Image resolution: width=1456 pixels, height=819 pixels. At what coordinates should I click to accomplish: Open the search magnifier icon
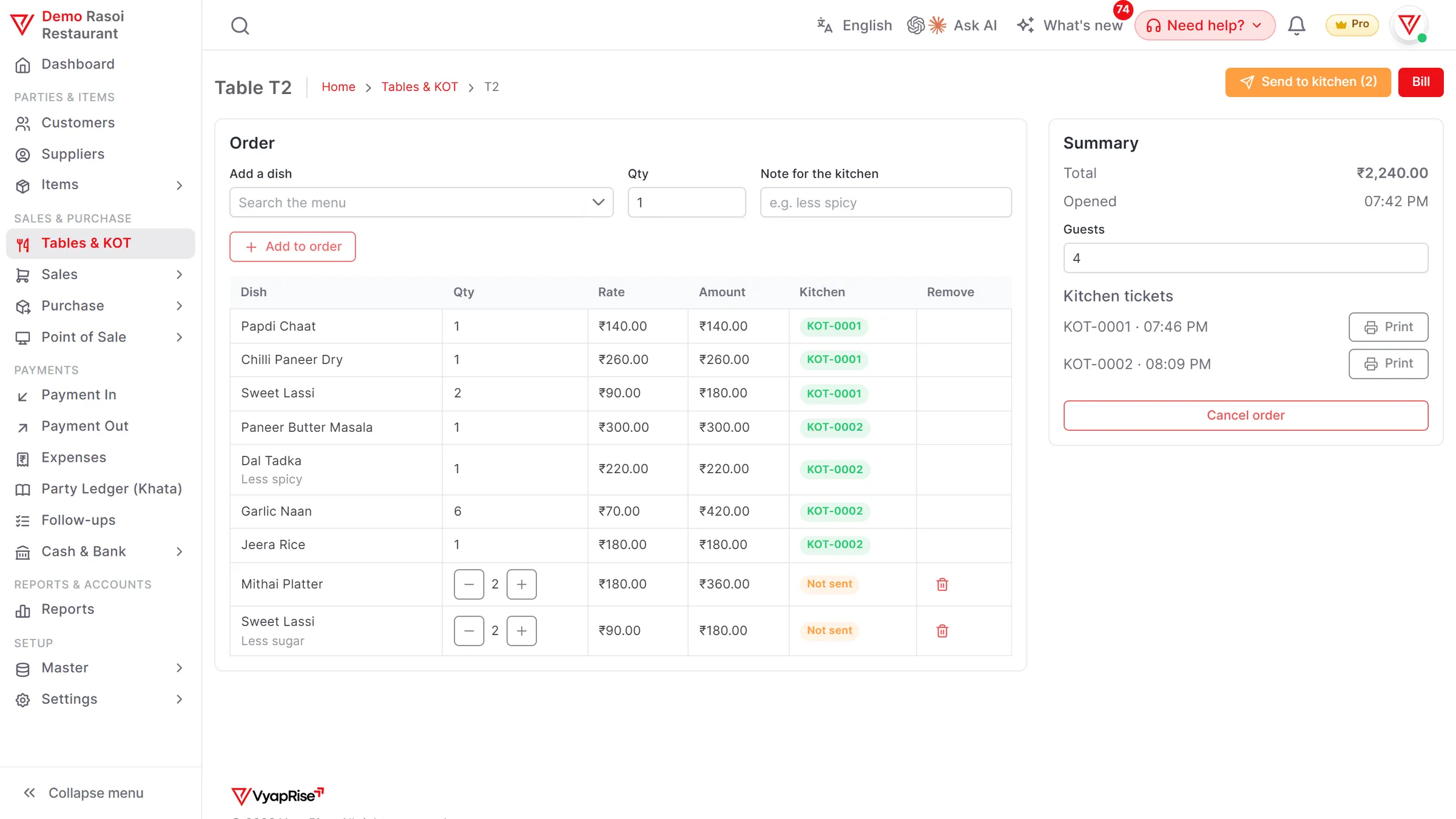click(240, 25)
